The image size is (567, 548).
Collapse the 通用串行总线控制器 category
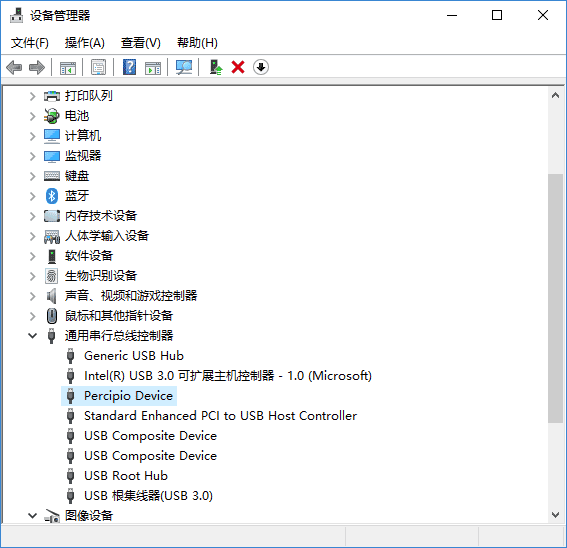pos(33,336)
